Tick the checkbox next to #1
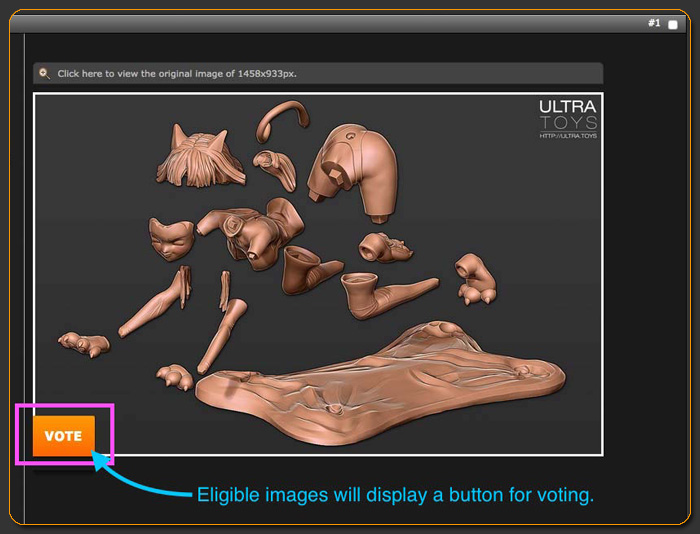 click(x=673, y=24)
